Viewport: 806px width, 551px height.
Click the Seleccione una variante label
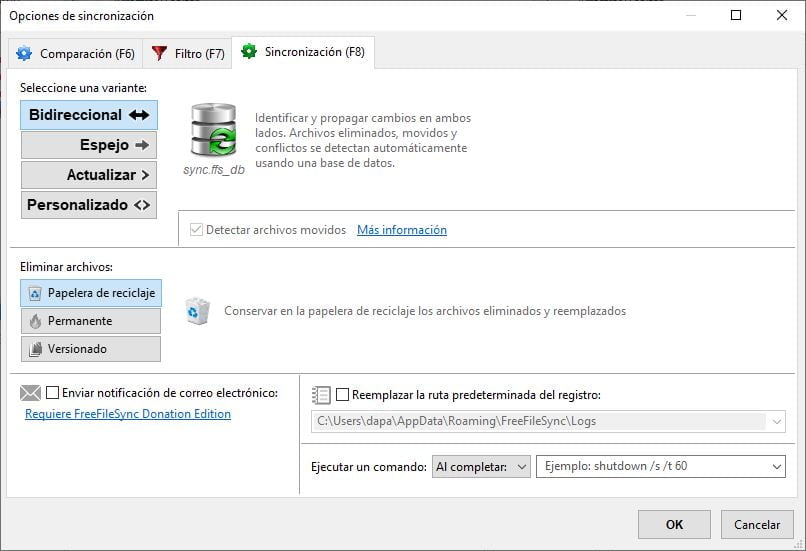[83, 88]
